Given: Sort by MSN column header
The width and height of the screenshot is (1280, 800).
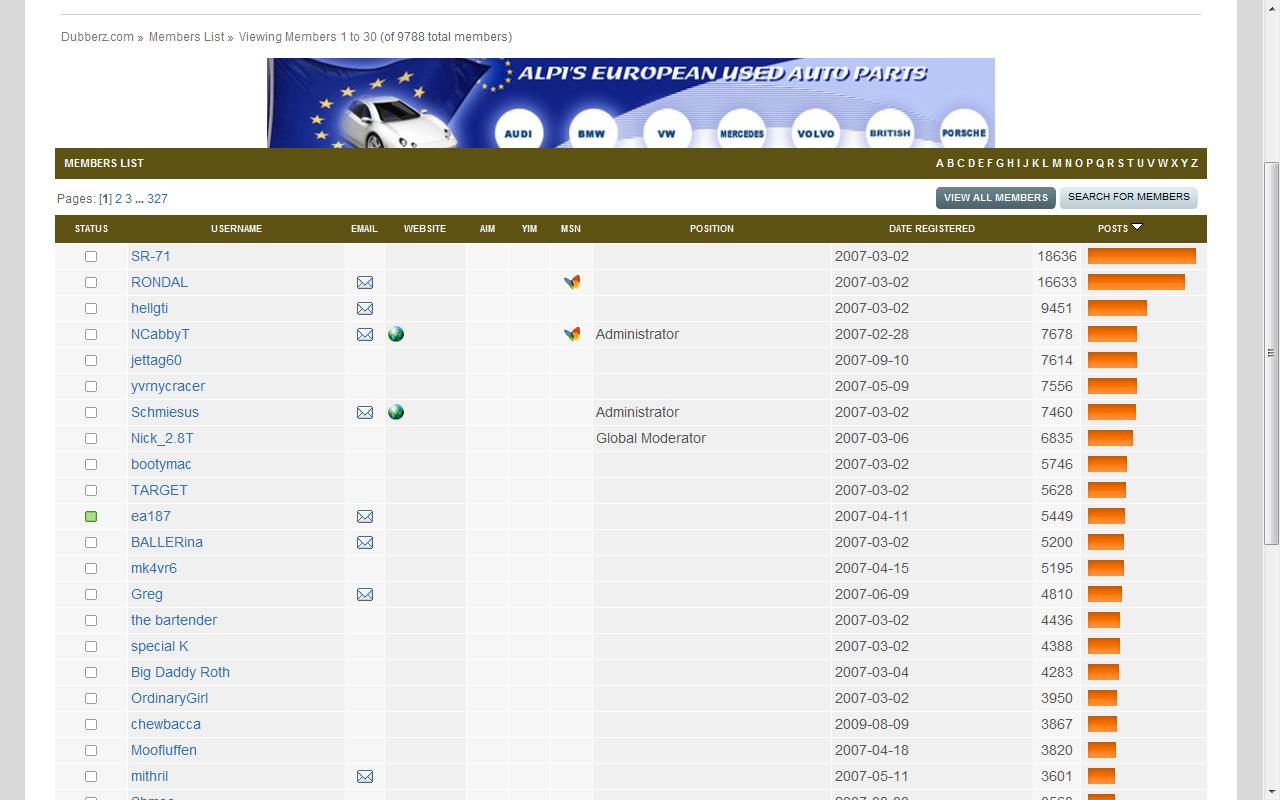Looking at the screenshot, I should point(571,229).
